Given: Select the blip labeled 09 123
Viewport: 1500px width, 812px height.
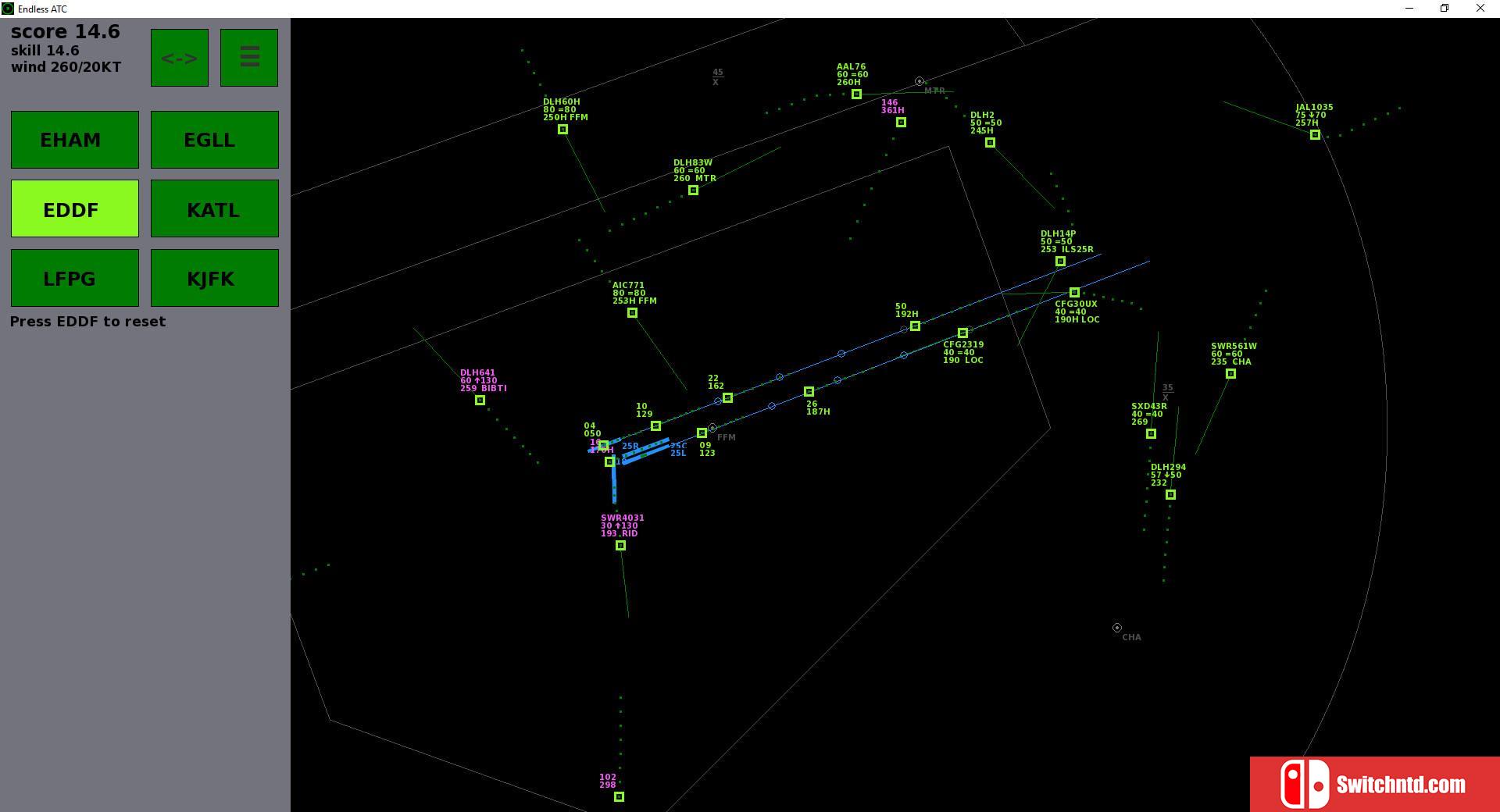Looking at the screenshot, I should [x=702, y=433].
